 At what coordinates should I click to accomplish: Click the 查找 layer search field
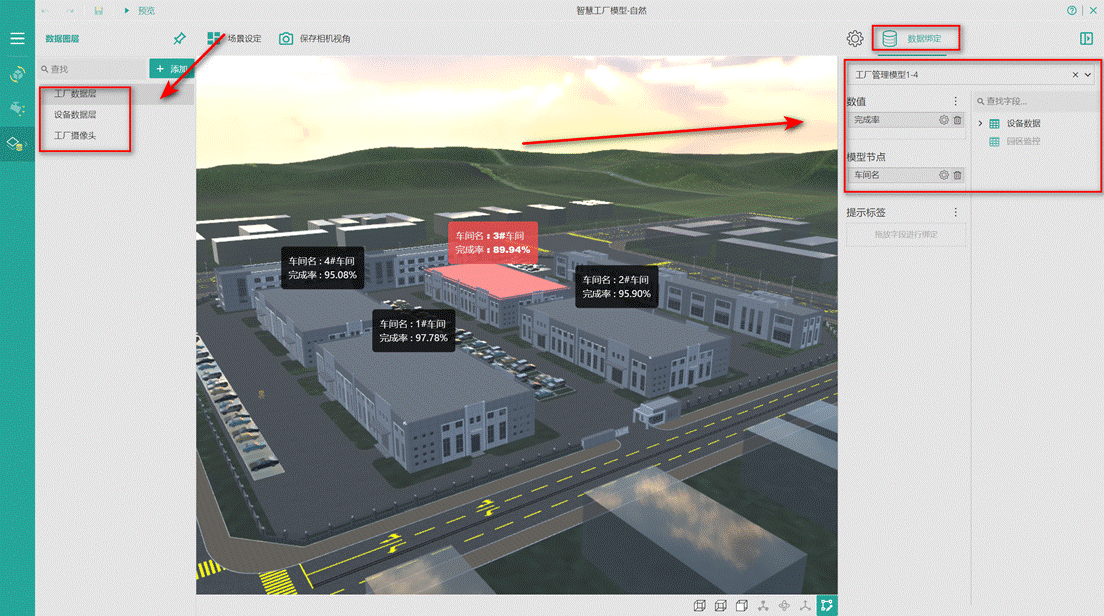93,69
